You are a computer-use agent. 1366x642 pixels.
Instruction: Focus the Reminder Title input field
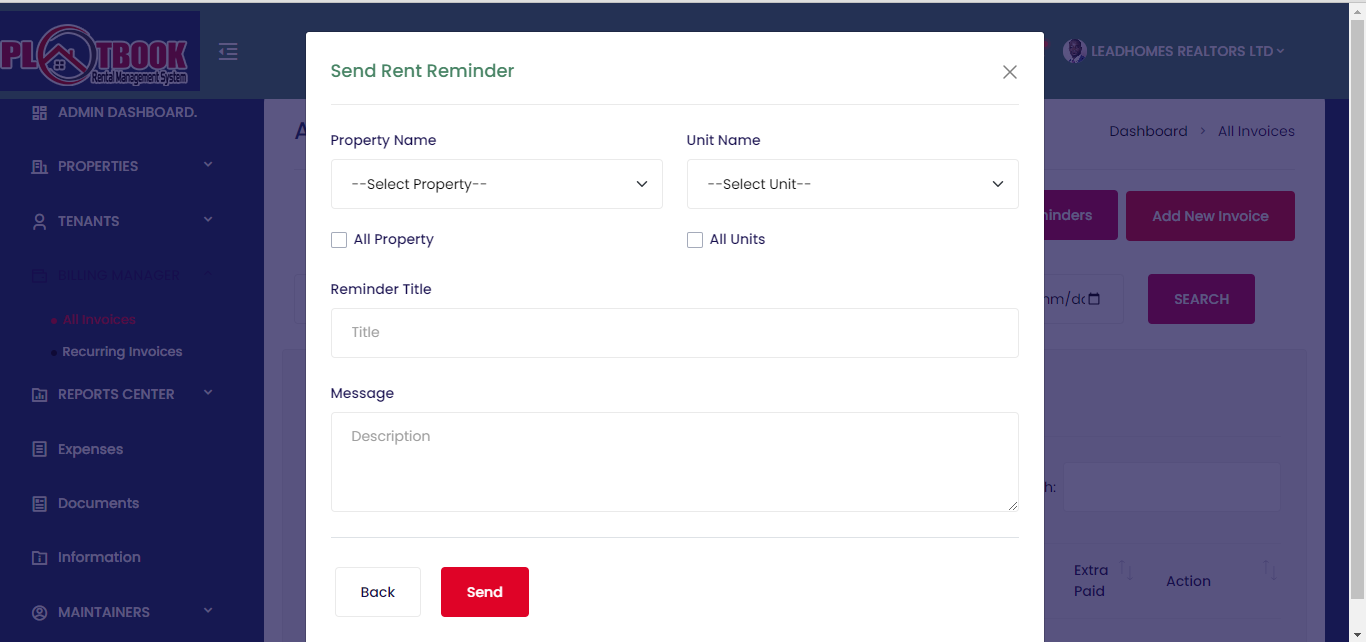674,333
